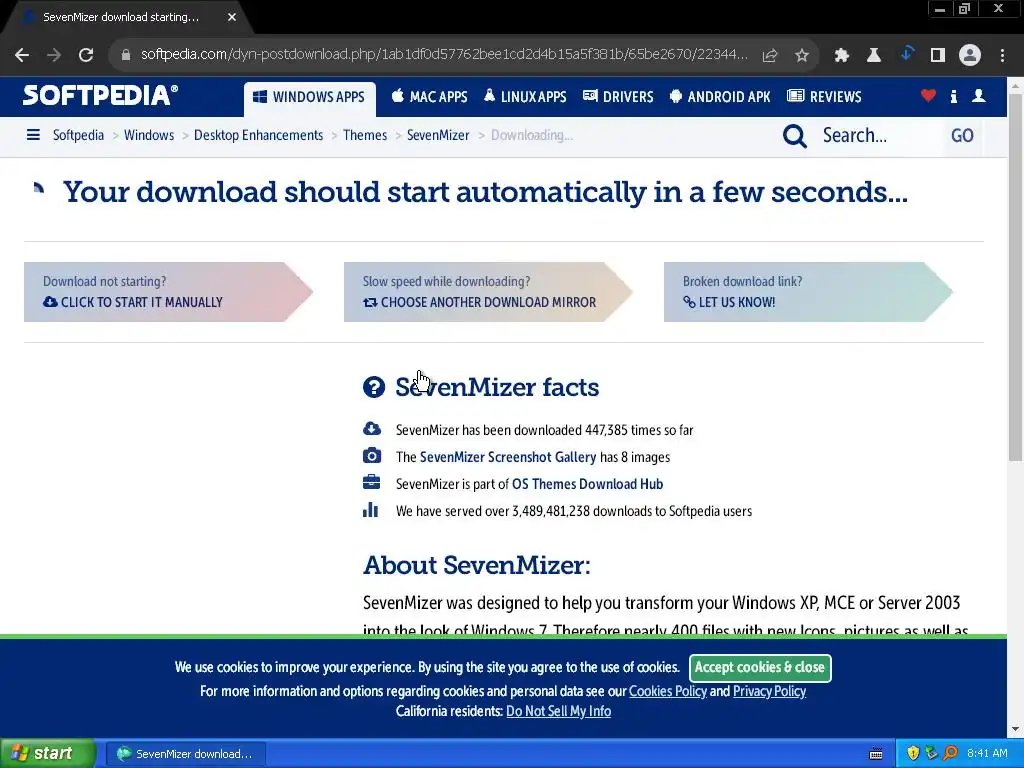Switch to the Mac Apps section

(429, 97)
